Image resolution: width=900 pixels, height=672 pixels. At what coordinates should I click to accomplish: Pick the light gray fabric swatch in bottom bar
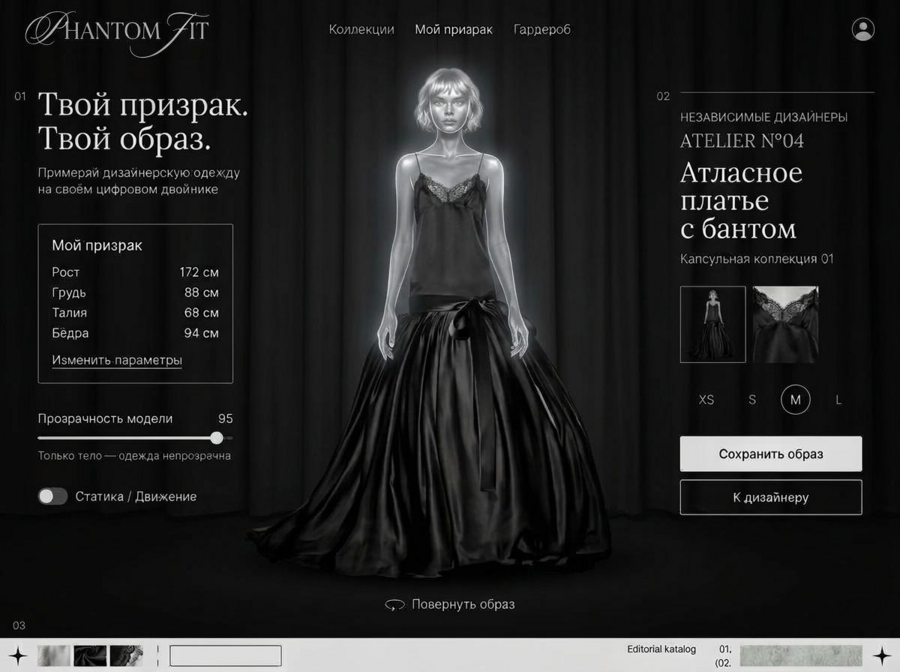[x=53, y=655]
